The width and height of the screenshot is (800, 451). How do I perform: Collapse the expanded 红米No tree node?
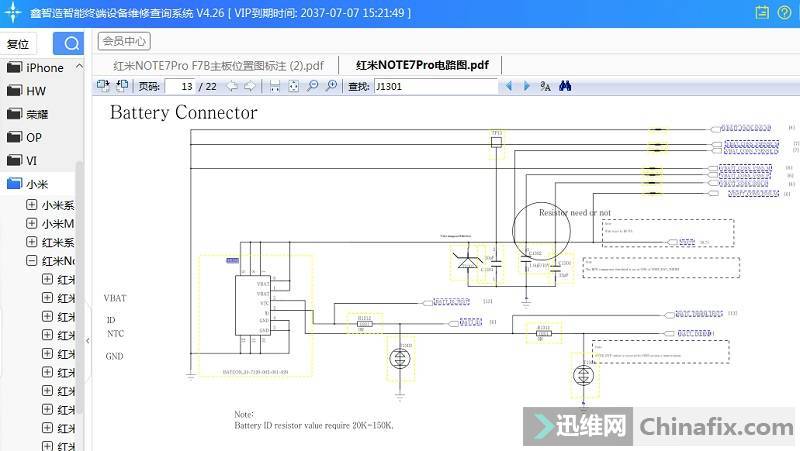point(32,261)
